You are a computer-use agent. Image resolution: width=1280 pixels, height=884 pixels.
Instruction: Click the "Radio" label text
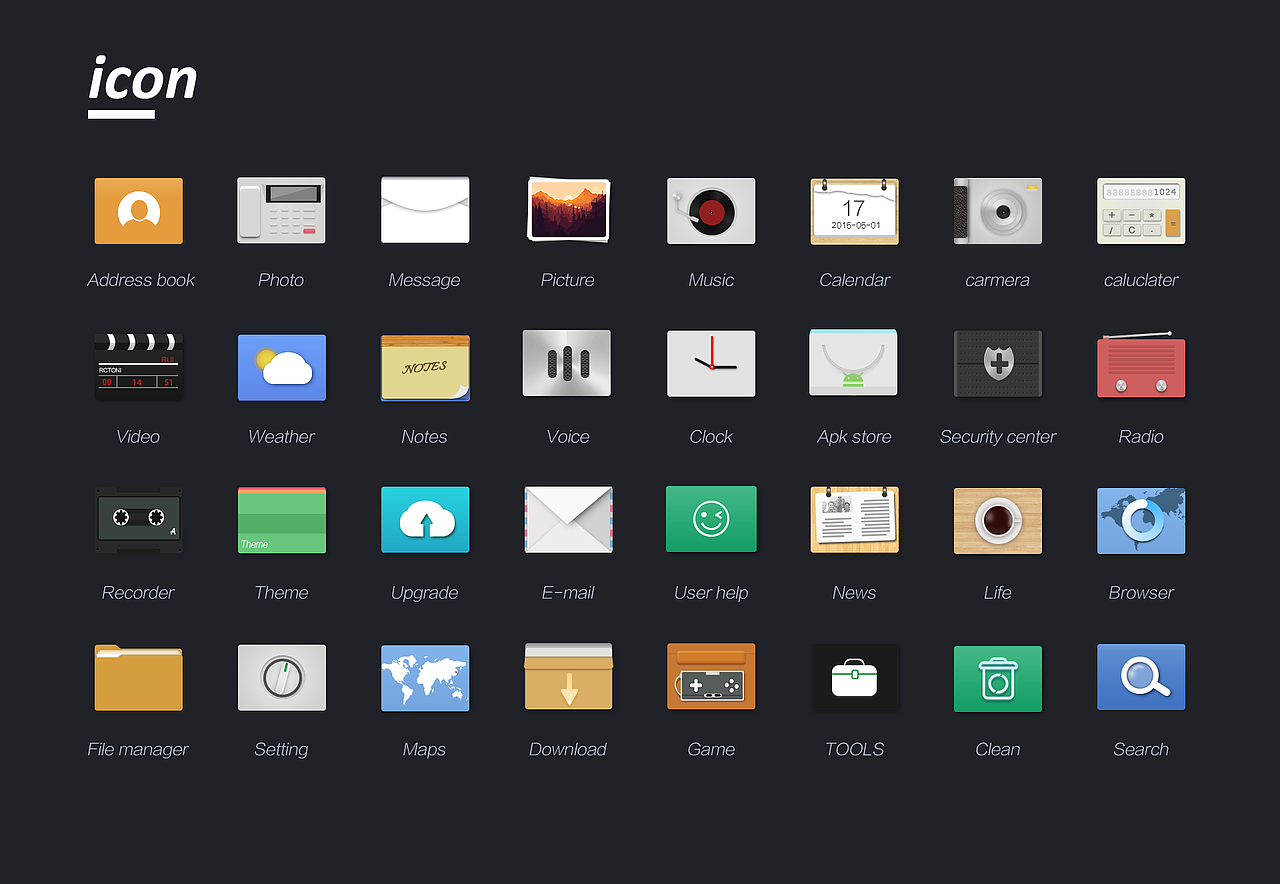(x=1141, y=437)
